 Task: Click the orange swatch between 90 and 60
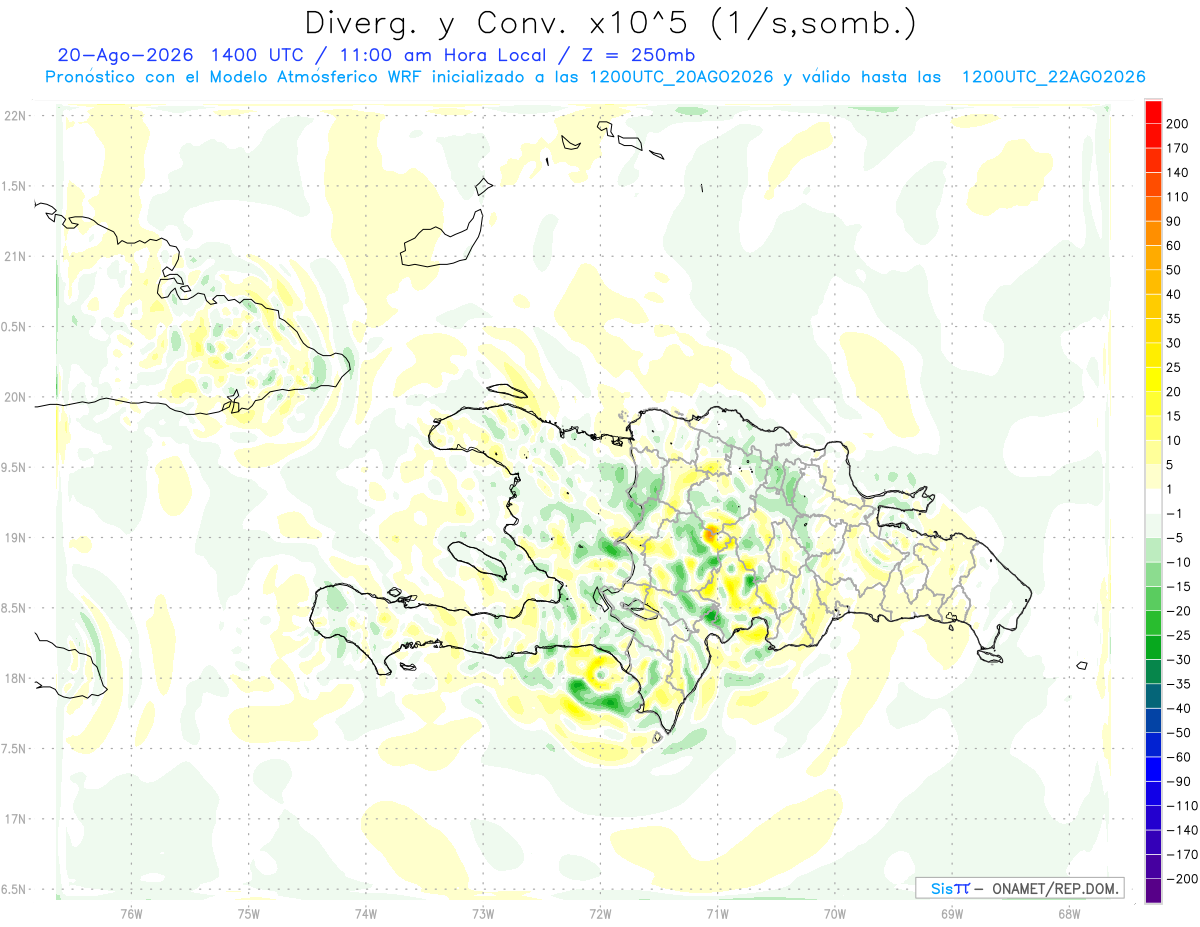coord(1153,234)
